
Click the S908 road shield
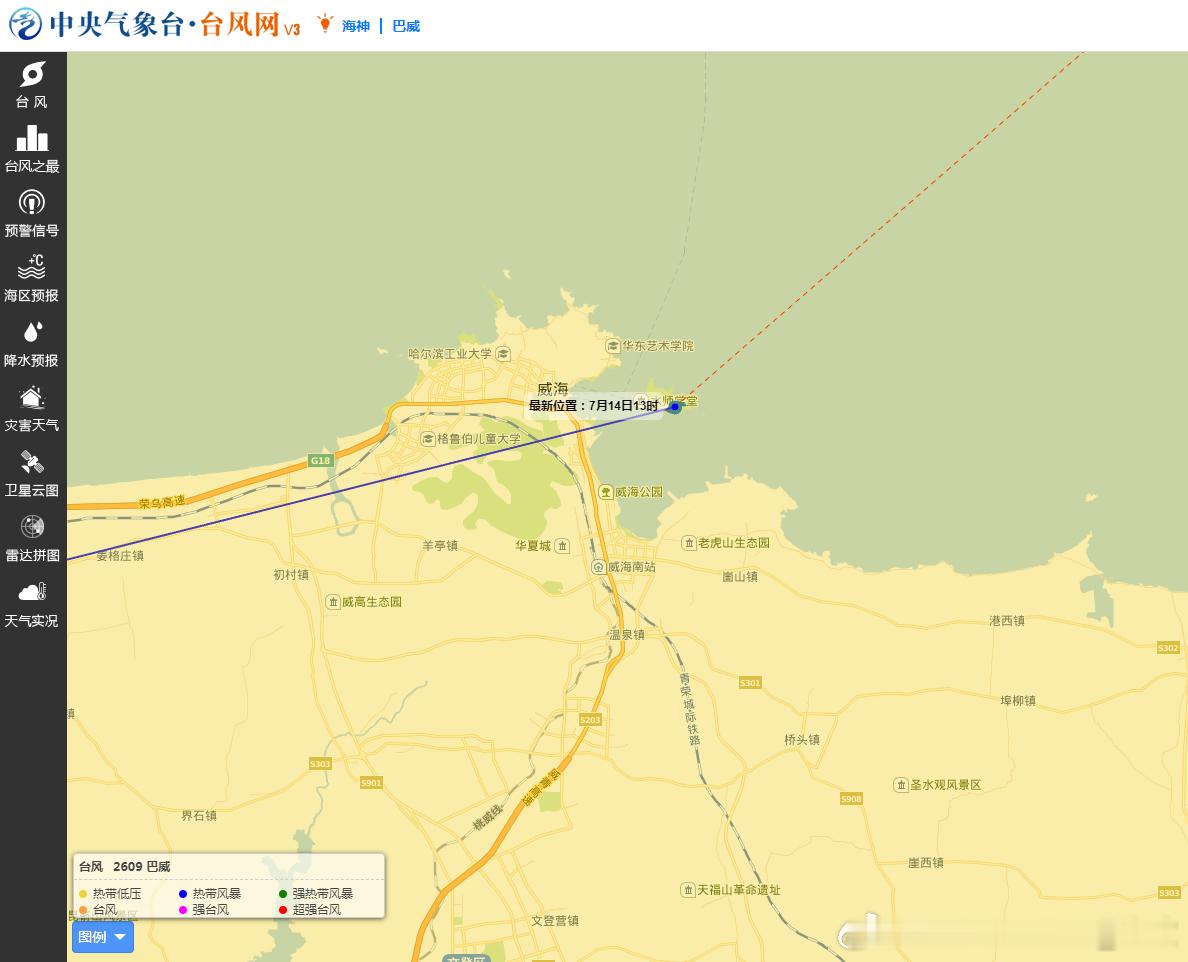(851, 798)
